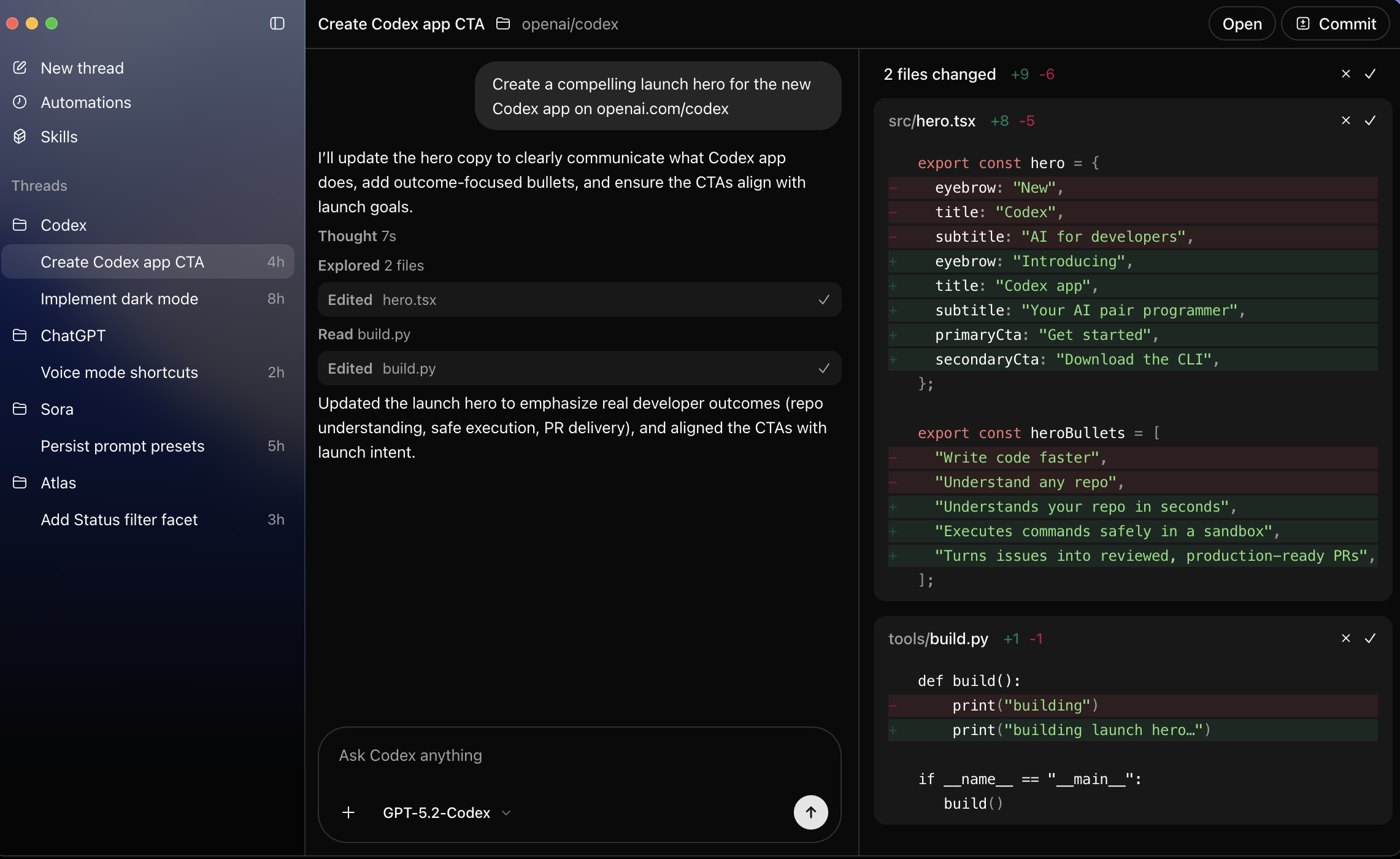Viewport: 1400px width, 859px height.
Task: Click the Commit button
Action: 1336,23
